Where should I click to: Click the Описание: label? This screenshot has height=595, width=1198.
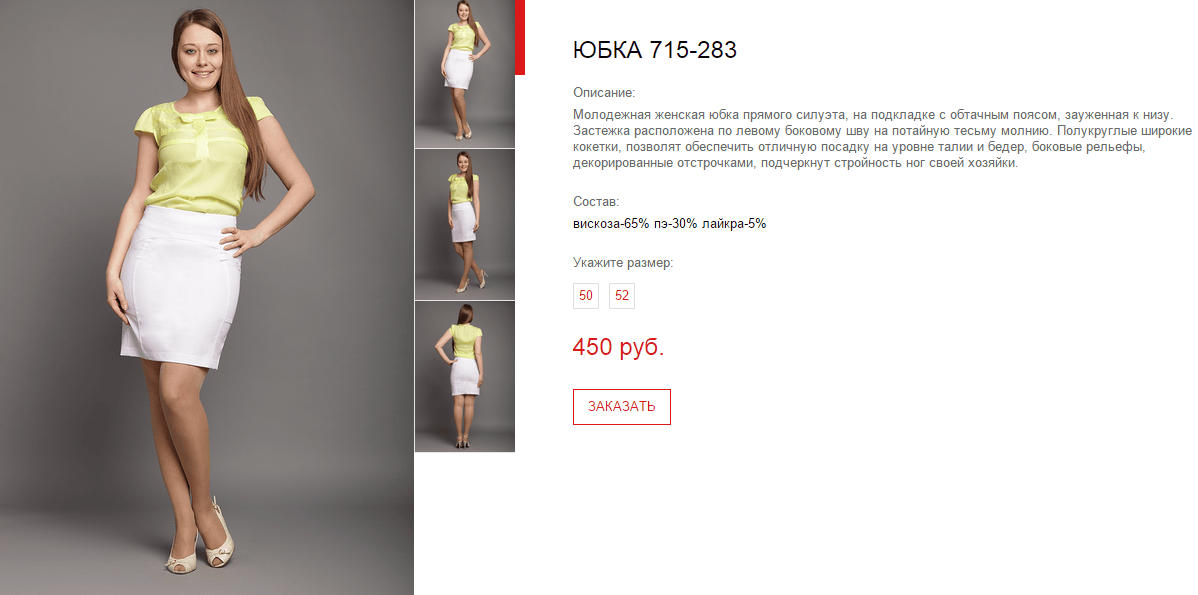click(x=604, y=93)
